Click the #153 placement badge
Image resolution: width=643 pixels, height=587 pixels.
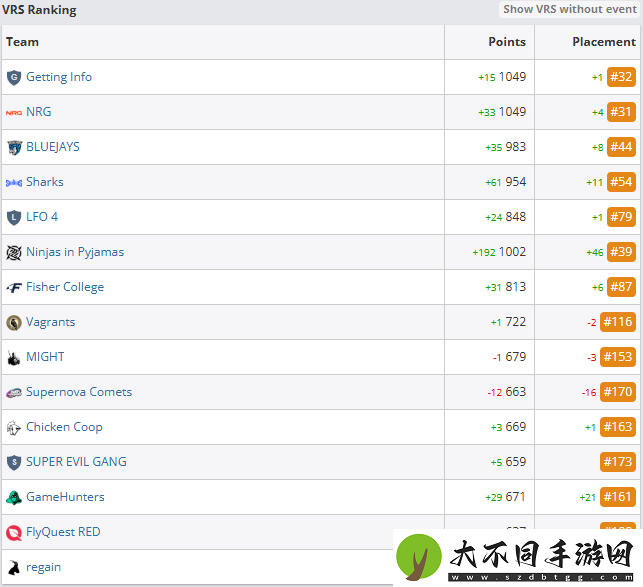(618, 357)
